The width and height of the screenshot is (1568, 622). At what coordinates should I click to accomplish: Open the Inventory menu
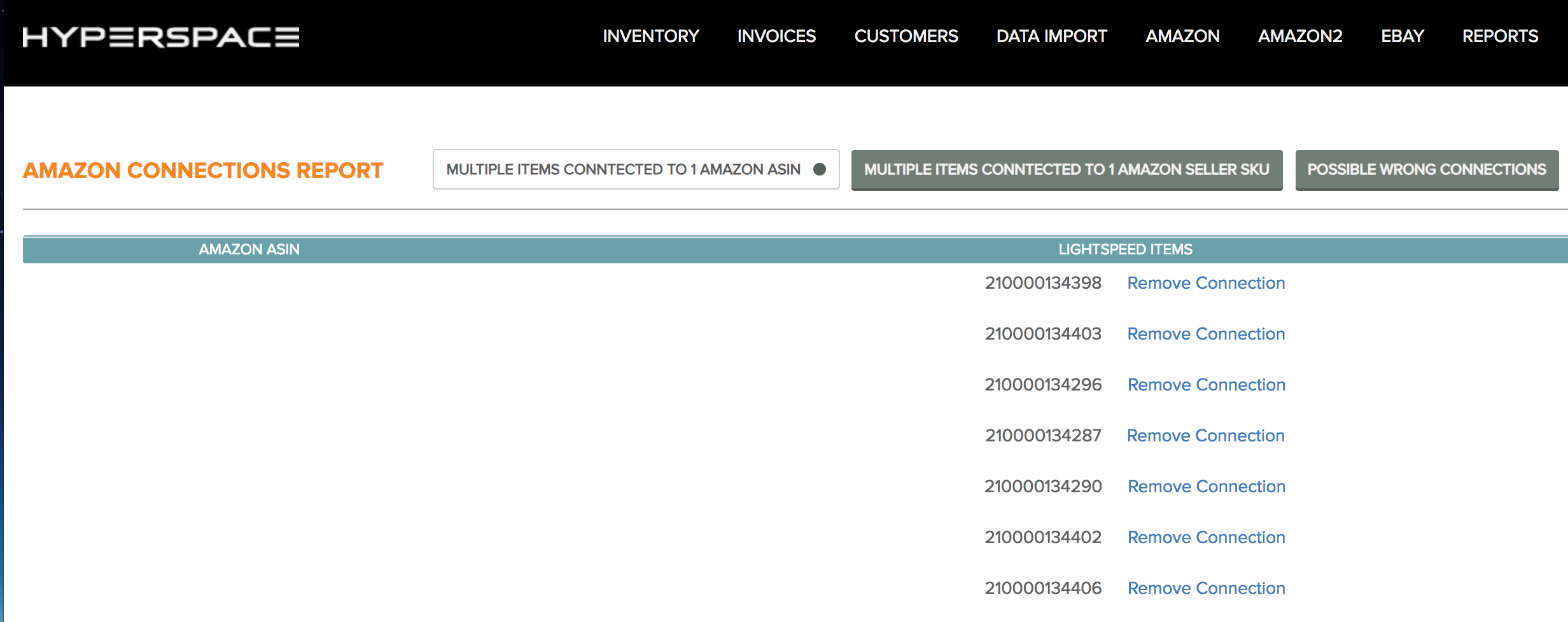[650, 36]
